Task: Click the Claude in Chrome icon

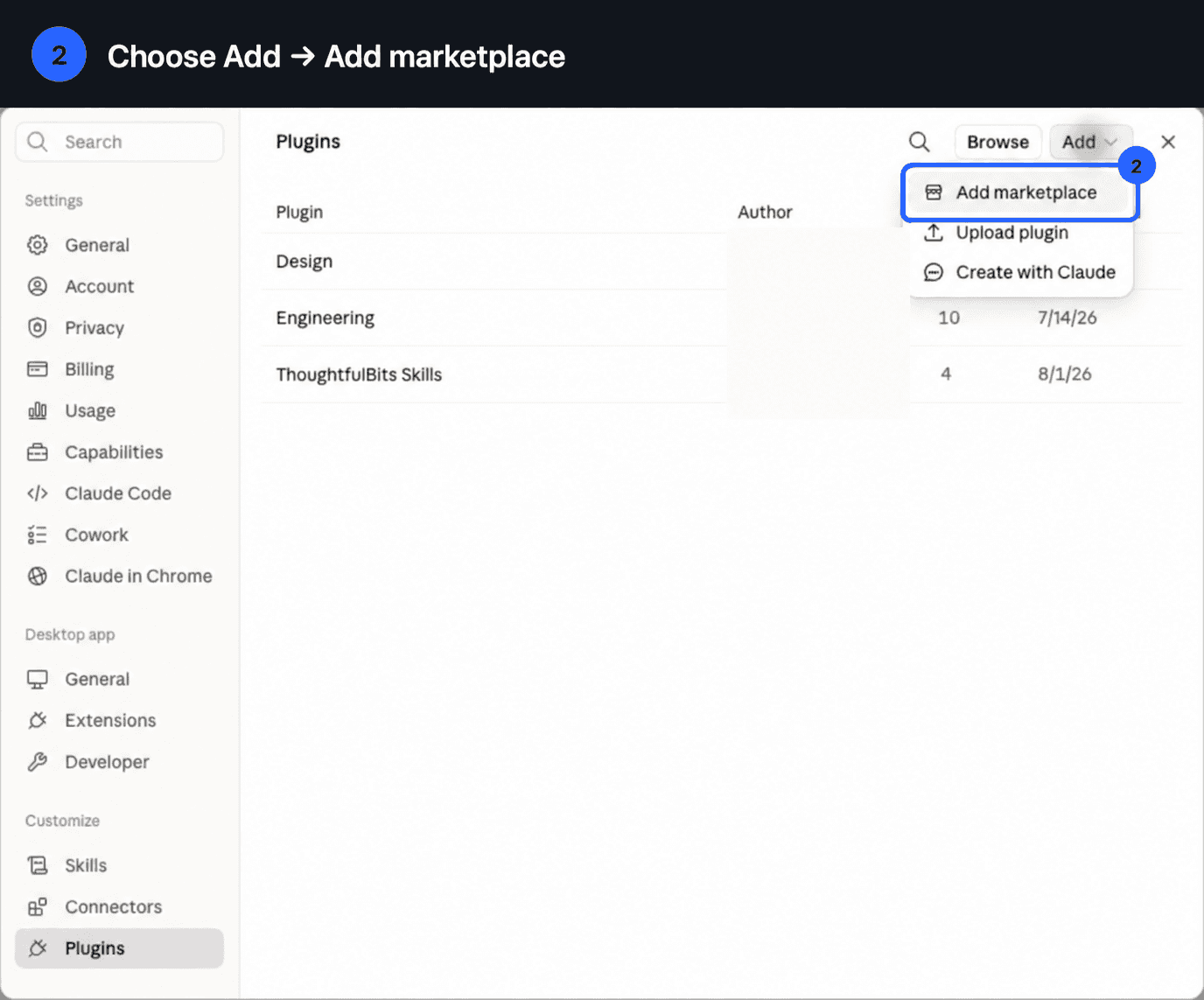Action: click(37, 576)
